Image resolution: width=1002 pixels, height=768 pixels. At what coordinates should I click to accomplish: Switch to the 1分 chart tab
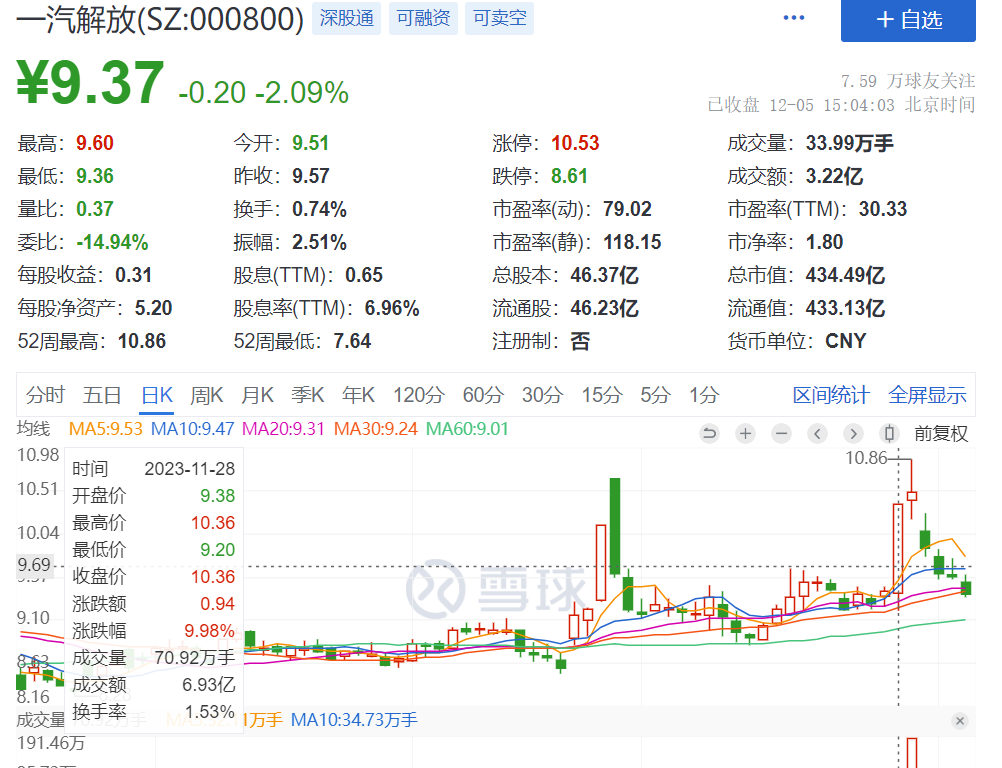[704, 395]
